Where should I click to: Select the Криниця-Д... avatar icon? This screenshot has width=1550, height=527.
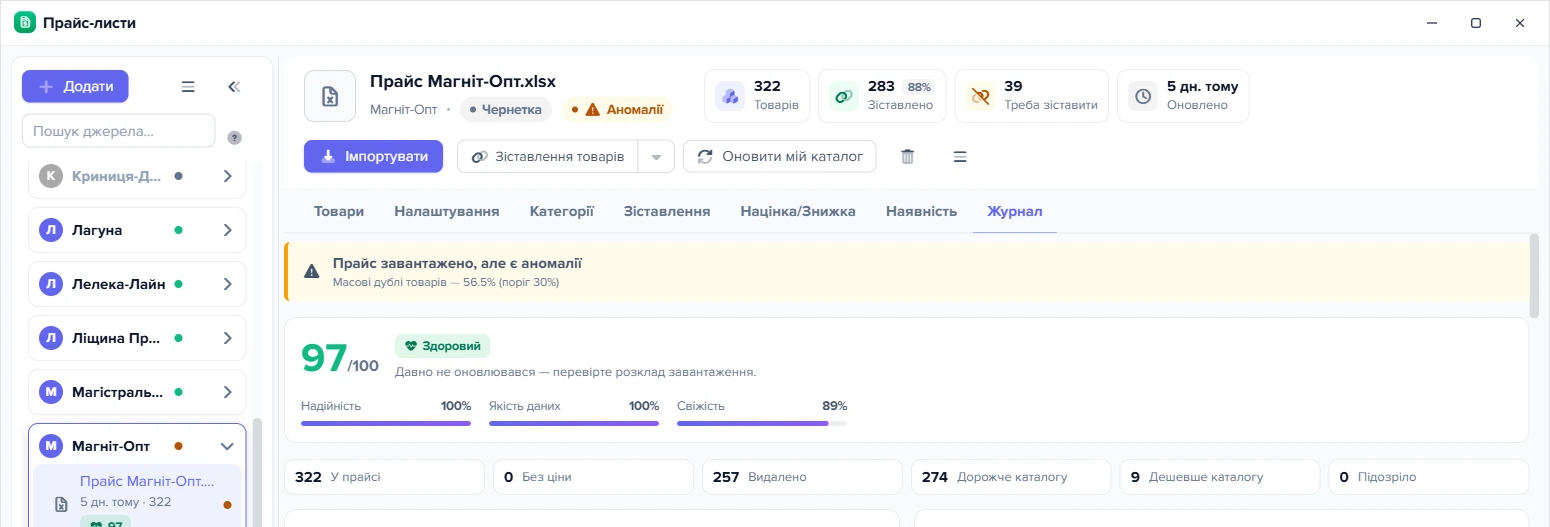point(51,176)
